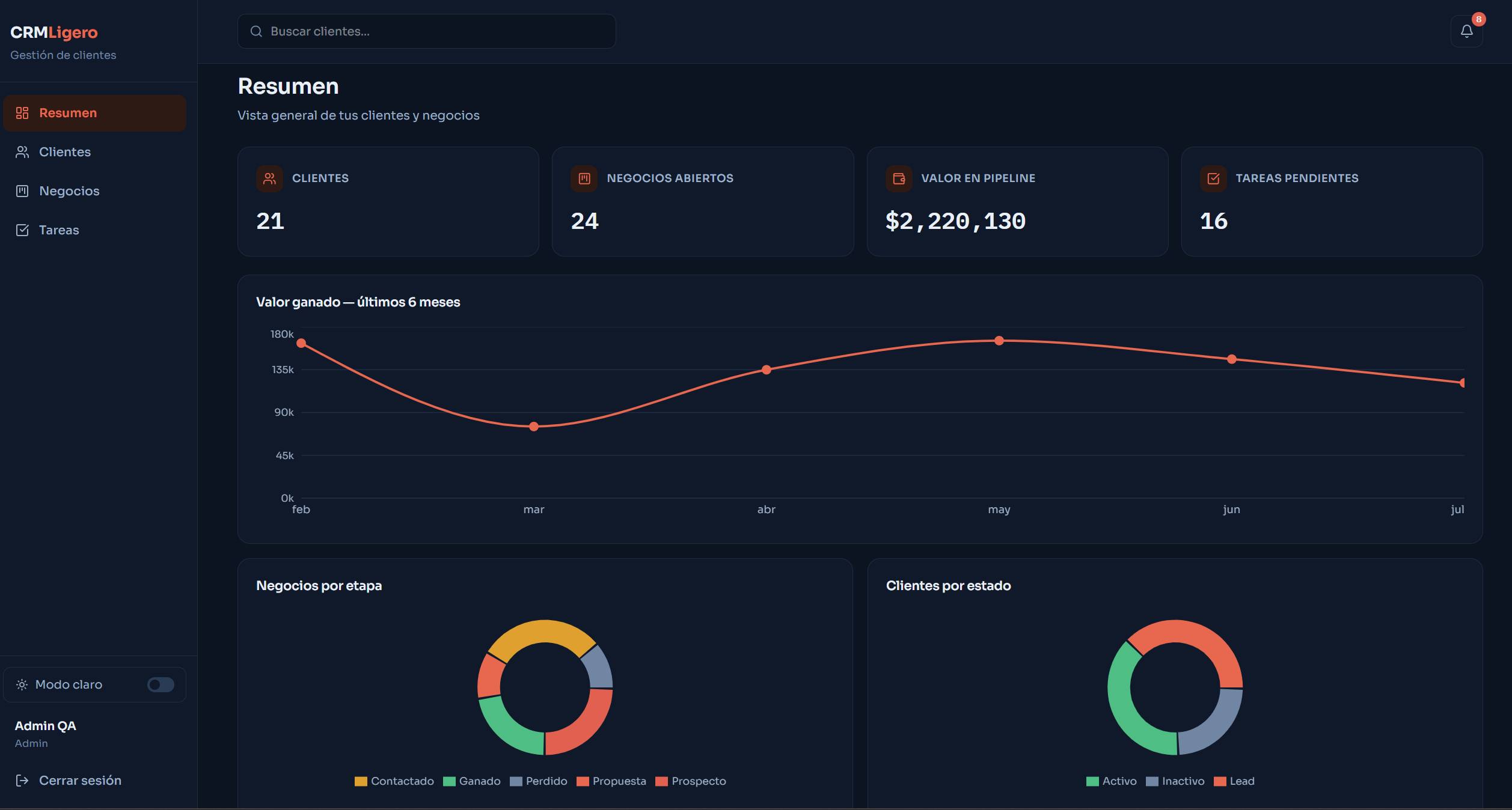Click the search magnifier icon

[256, 31]
